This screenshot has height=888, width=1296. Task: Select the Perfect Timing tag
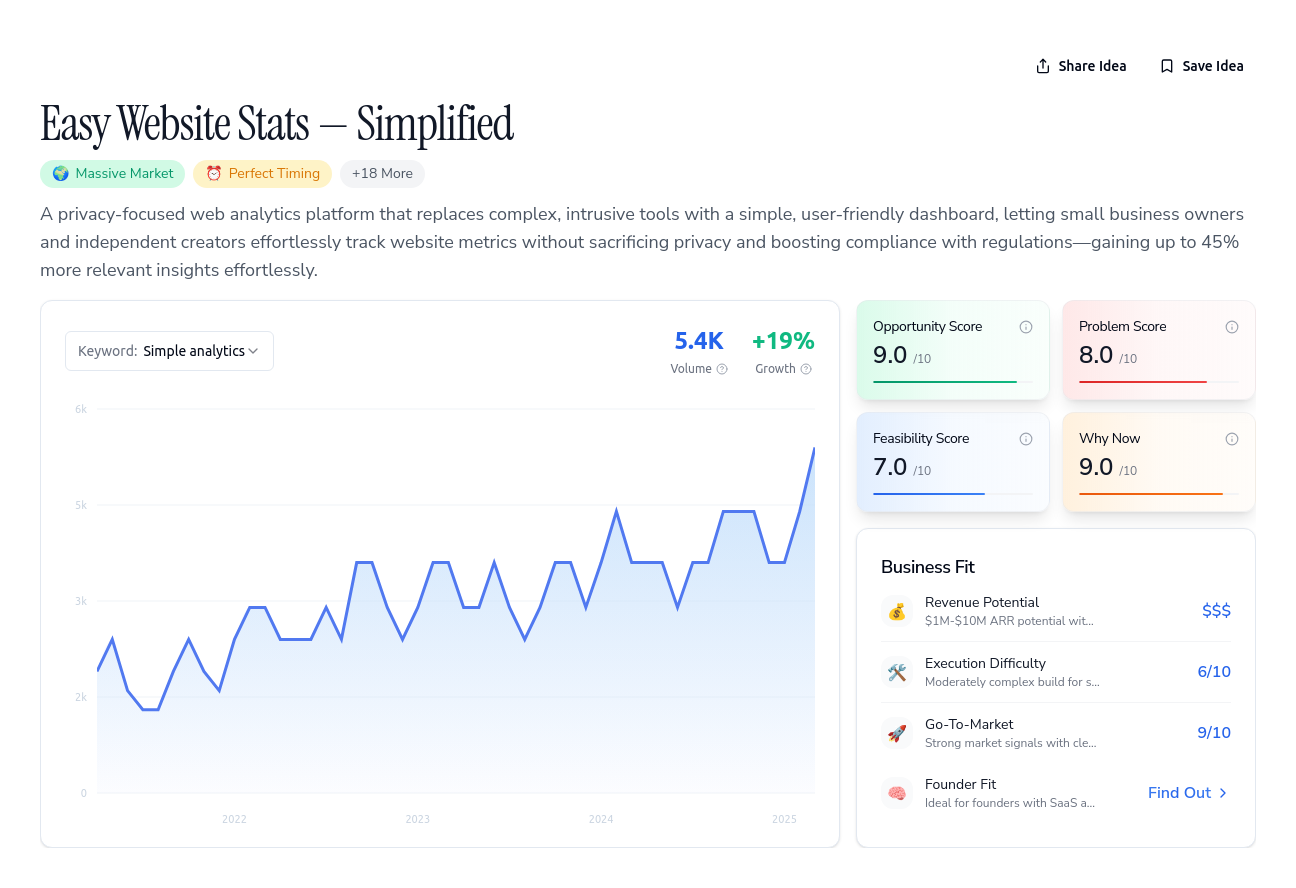263,174
